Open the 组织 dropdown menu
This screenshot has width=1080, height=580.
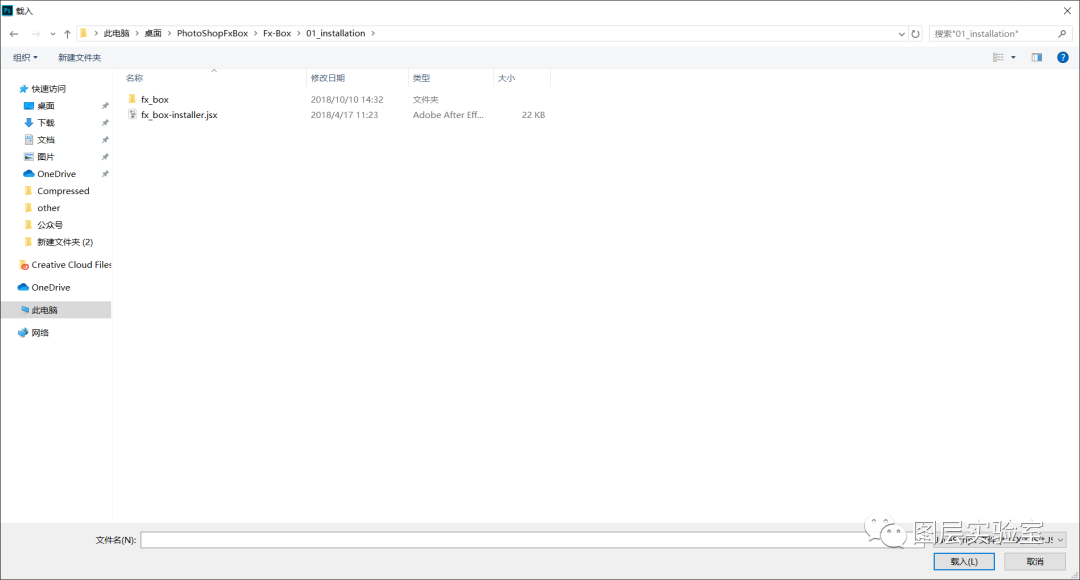point(25,57)
